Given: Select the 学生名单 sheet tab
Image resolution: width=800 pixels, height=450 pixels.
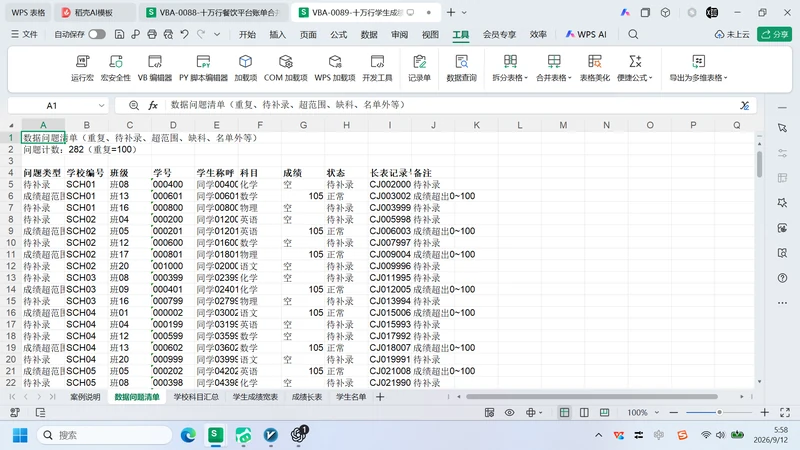Looking at the screenshot, I should pyautogui.click(x=351, y=397).
